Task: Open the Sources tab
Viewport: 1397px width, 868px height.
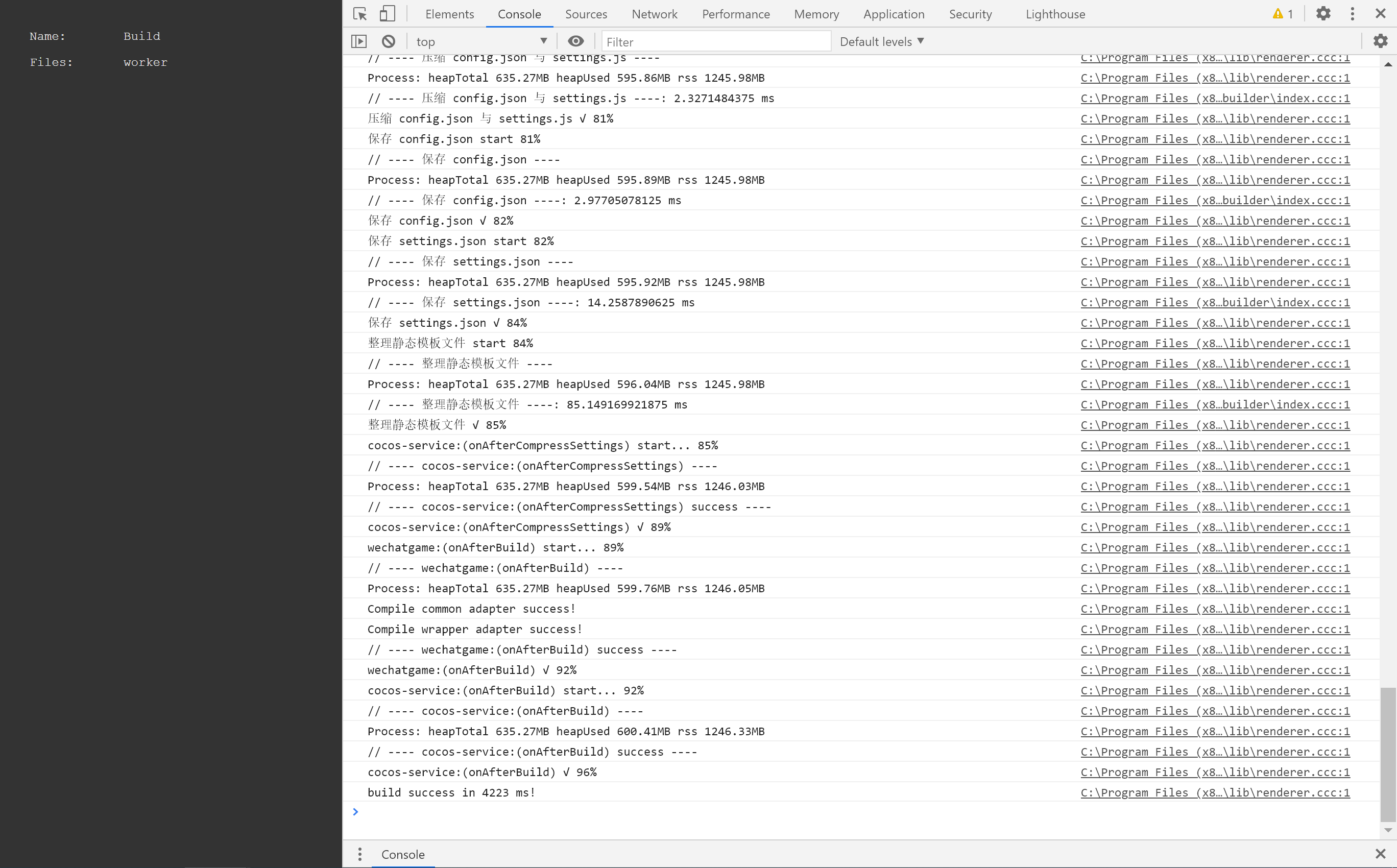Action: pyautogui.click(x=586, y=14)
